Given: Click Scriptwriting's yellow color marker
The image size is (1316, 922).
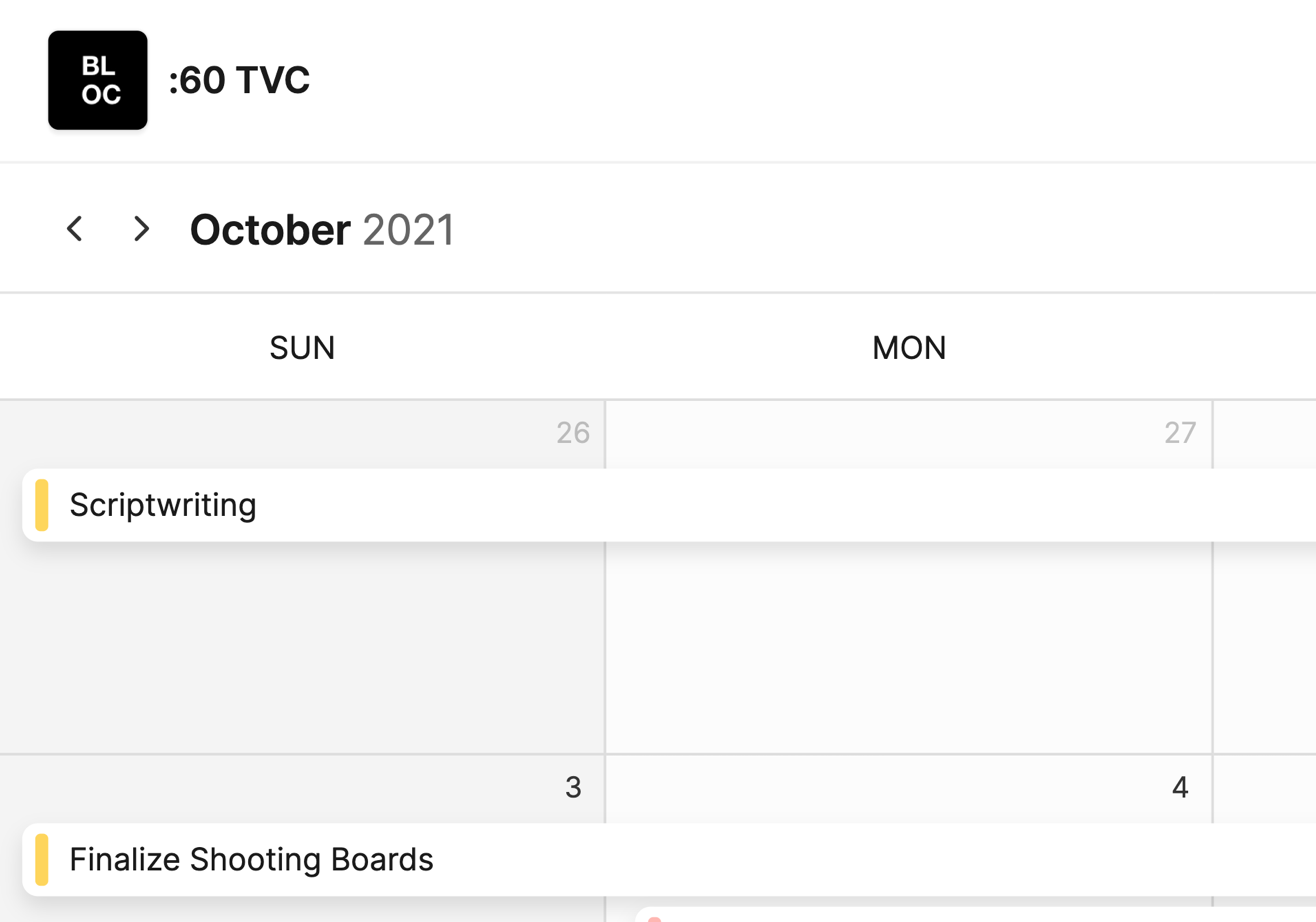Looking at the screenshot, I should (x=42, y=505).
